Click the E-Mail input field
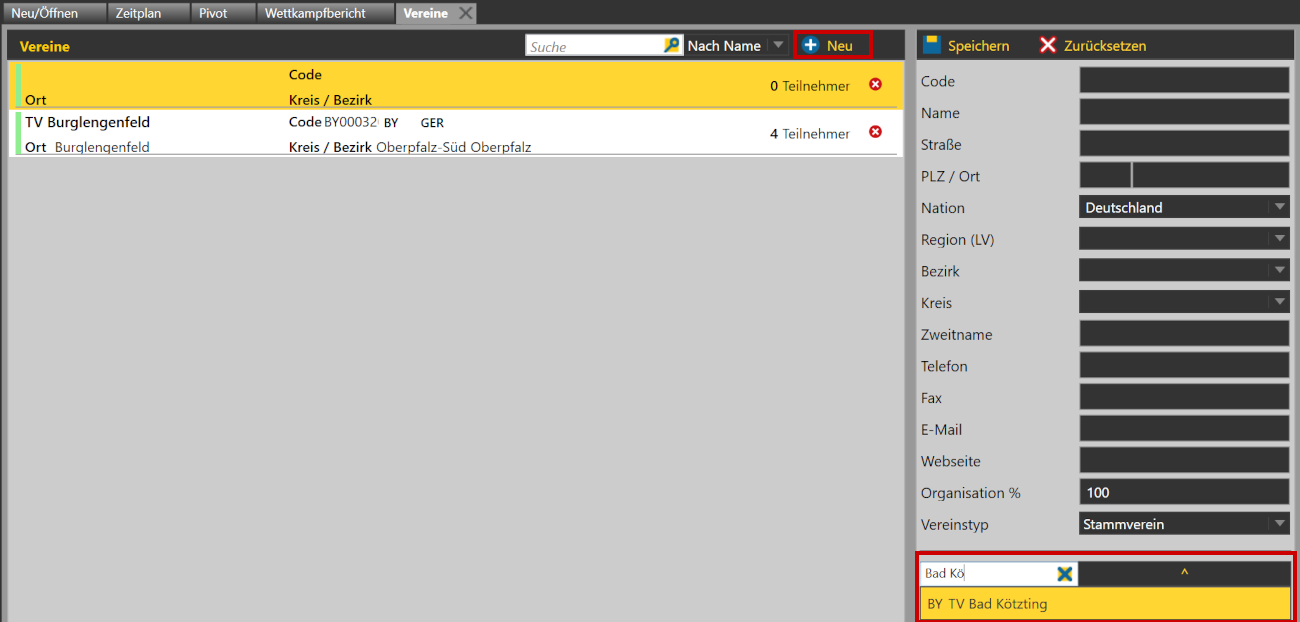 [x=1185, y=429]
